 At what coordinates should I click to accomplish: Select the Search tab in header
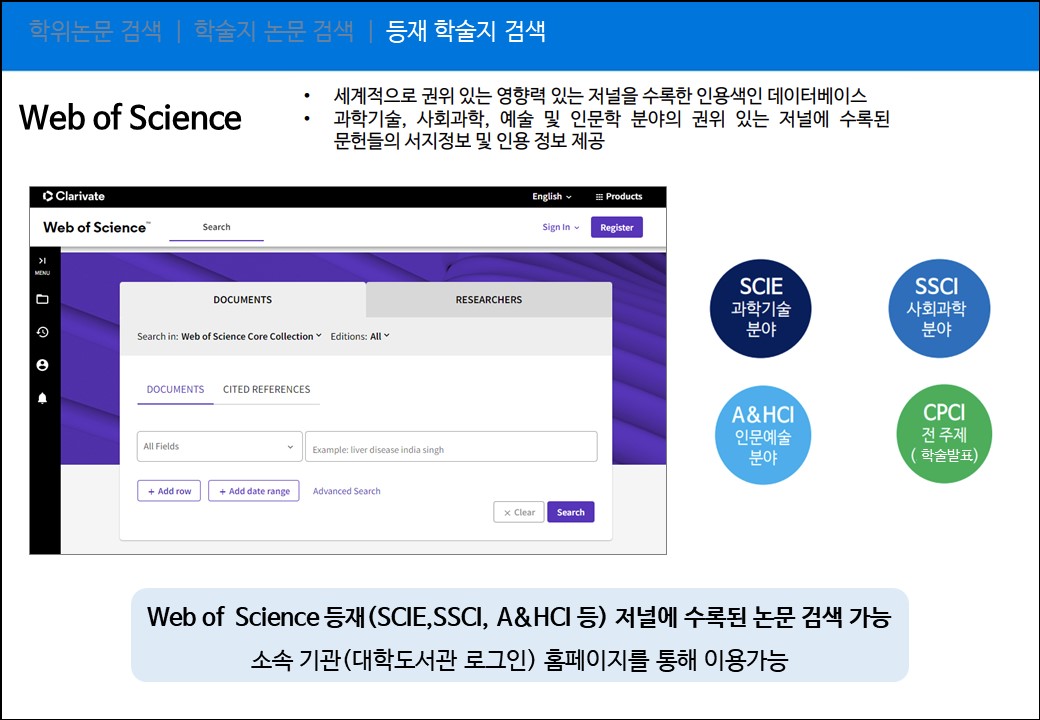pyautogui.click(x=216, y=227)
